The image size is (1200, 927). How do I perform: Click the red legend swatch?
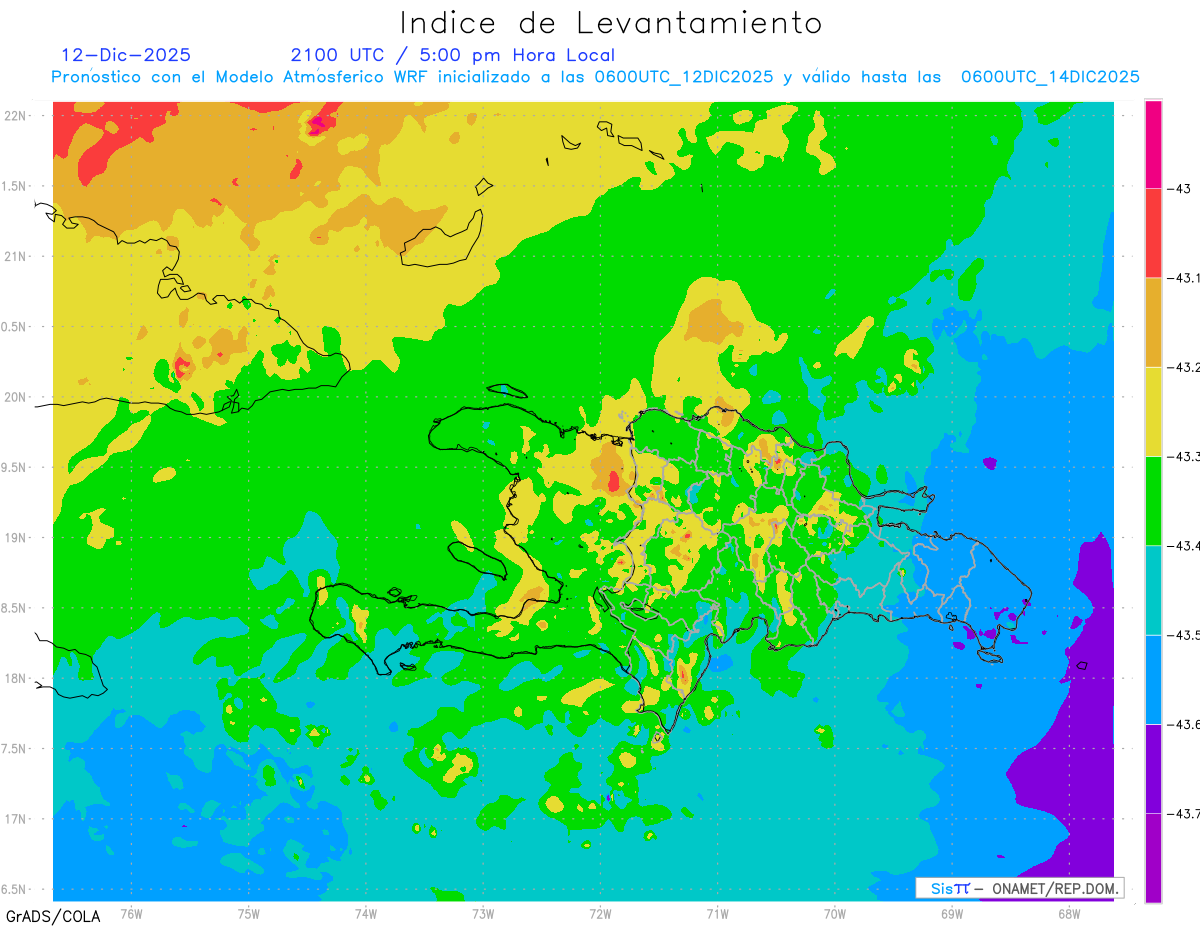[x=1153, y=233]
